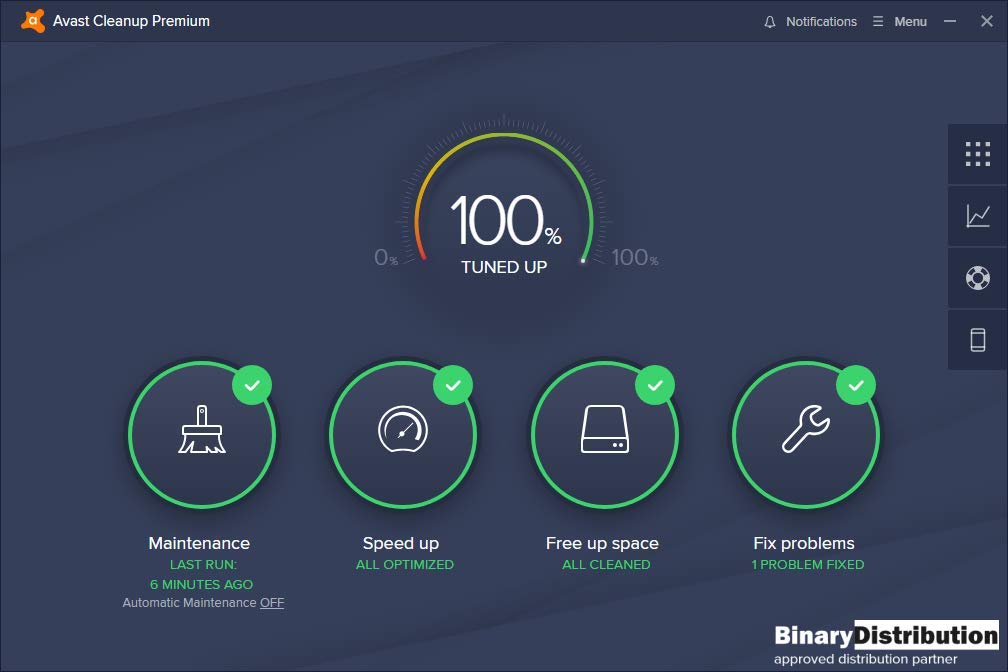Open Notifications panel
1008x672 pixels.
pyautogui.click(x=820, y=22)
